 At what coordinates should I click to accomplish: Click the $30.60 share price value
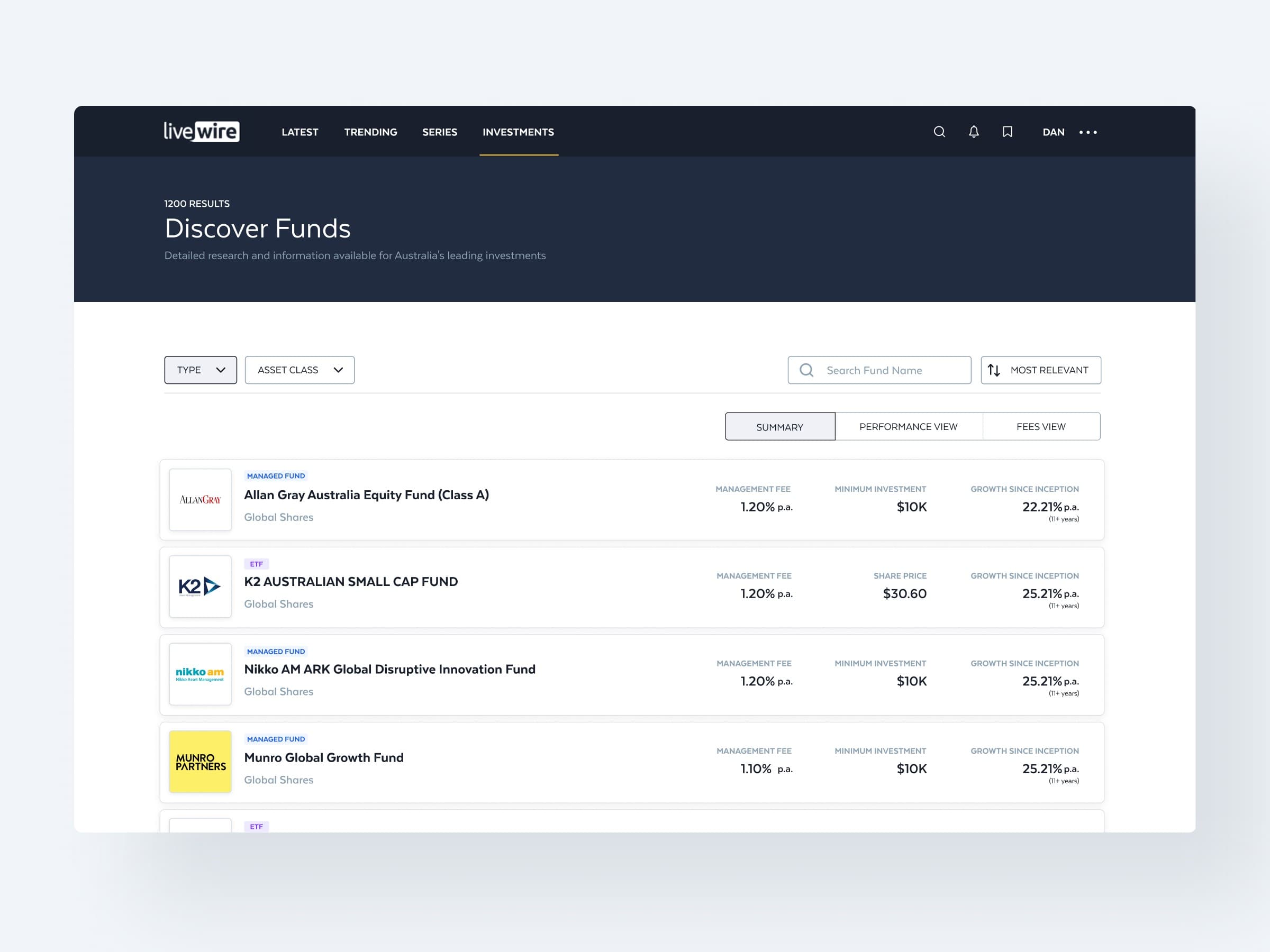click(905, 593)
